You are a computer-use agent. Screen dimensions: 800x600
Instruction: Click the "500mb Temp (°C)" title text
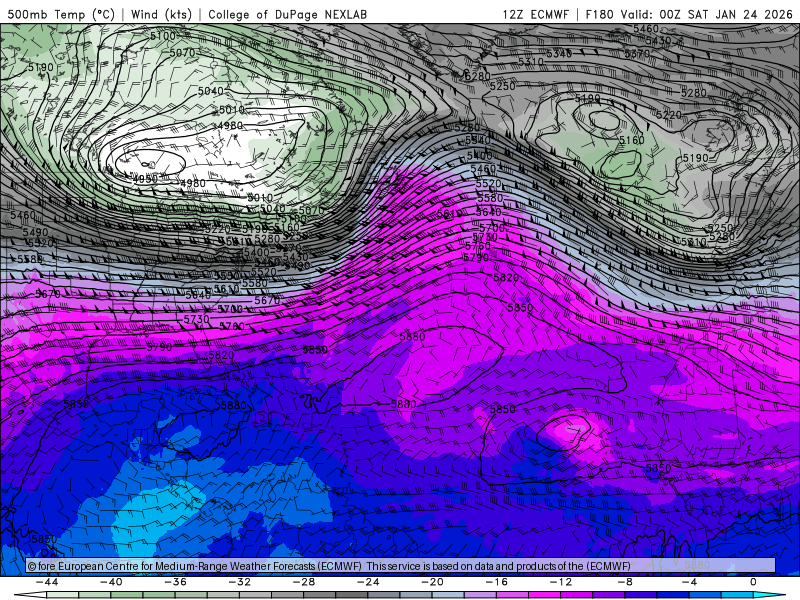[x=61, y=14]
